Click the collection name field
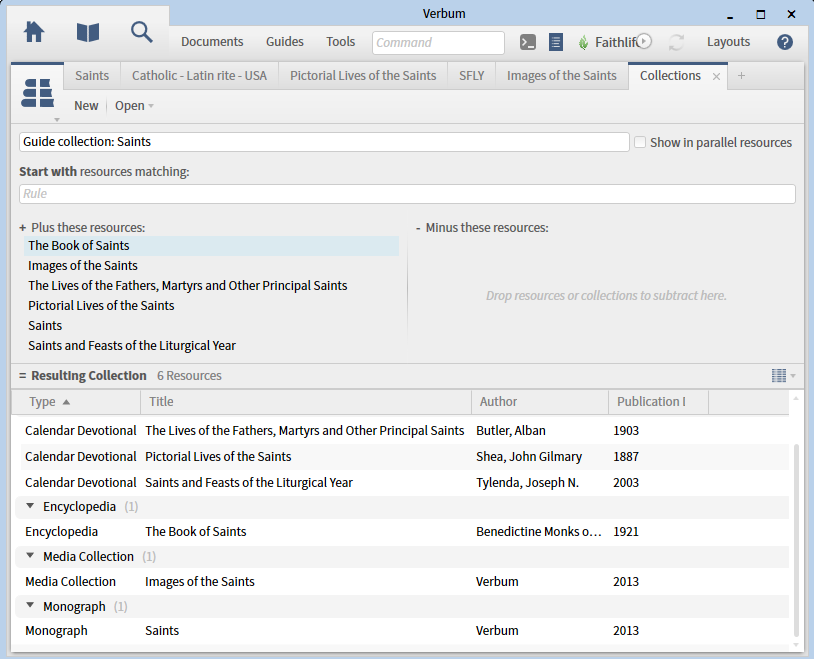Viewport: 814px width, 659px height. coord(324,142)
